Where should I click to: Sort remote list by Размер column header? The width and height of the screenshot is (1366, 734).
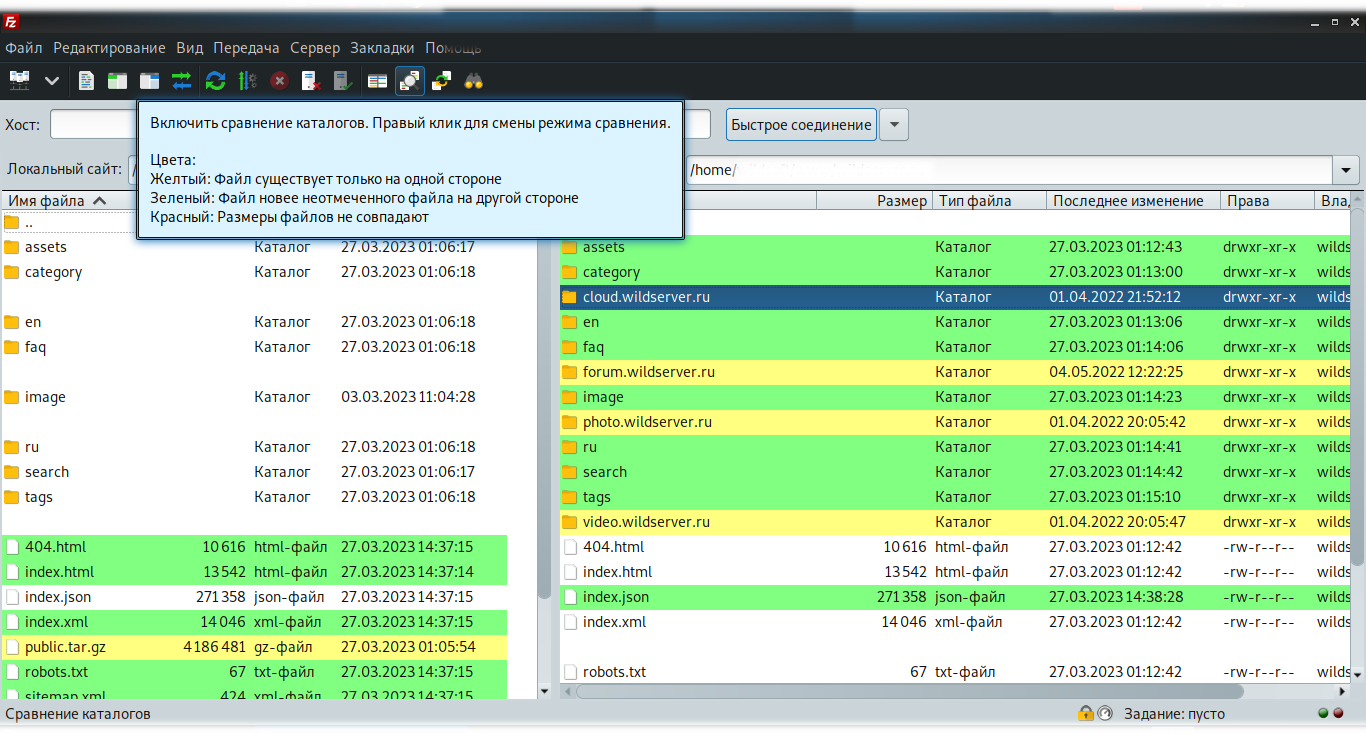(874, 201)
